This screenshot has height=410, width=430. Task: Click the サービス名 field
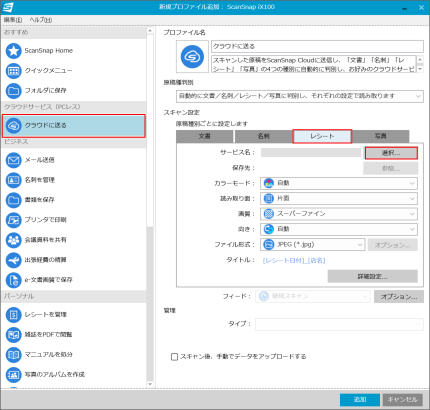pos(311,153)
